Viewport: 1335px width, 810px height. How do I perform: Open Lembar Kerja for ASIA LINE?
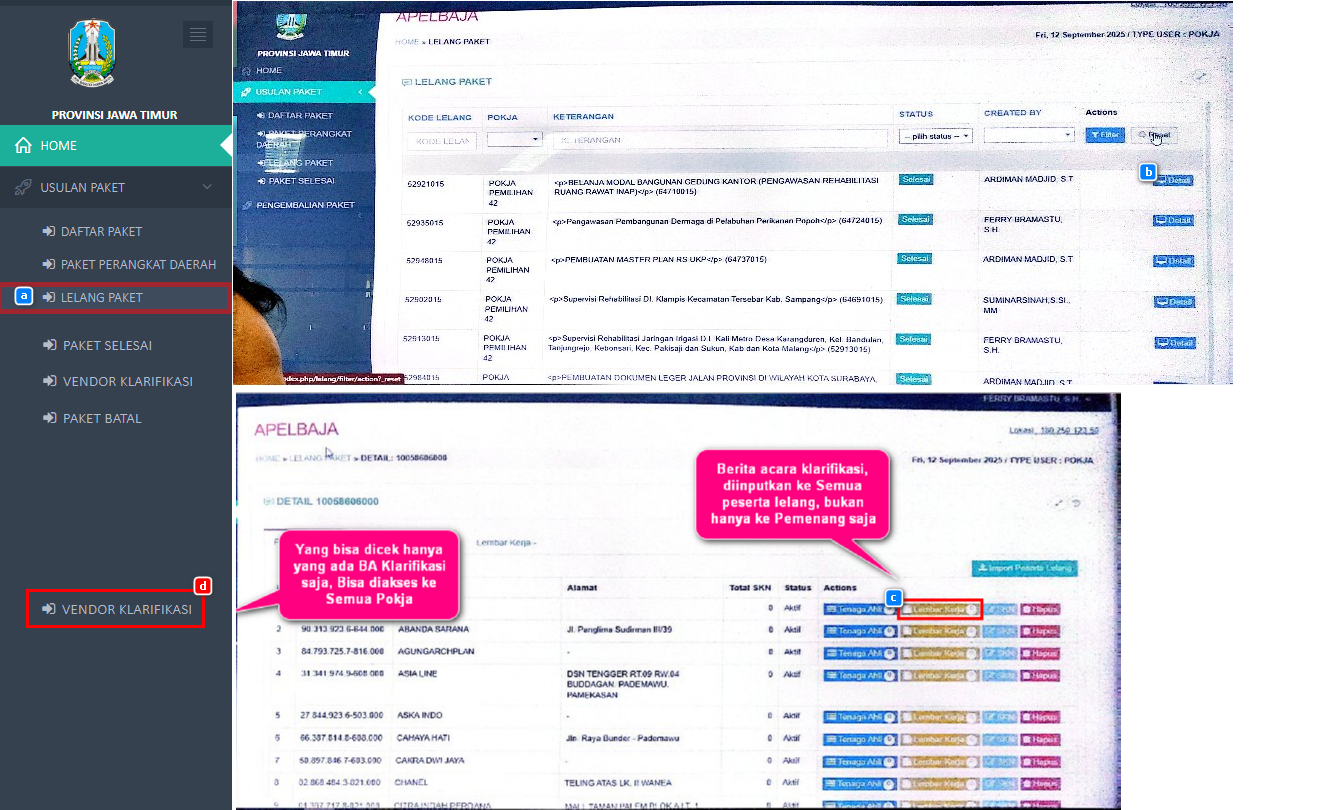(939, 675)
